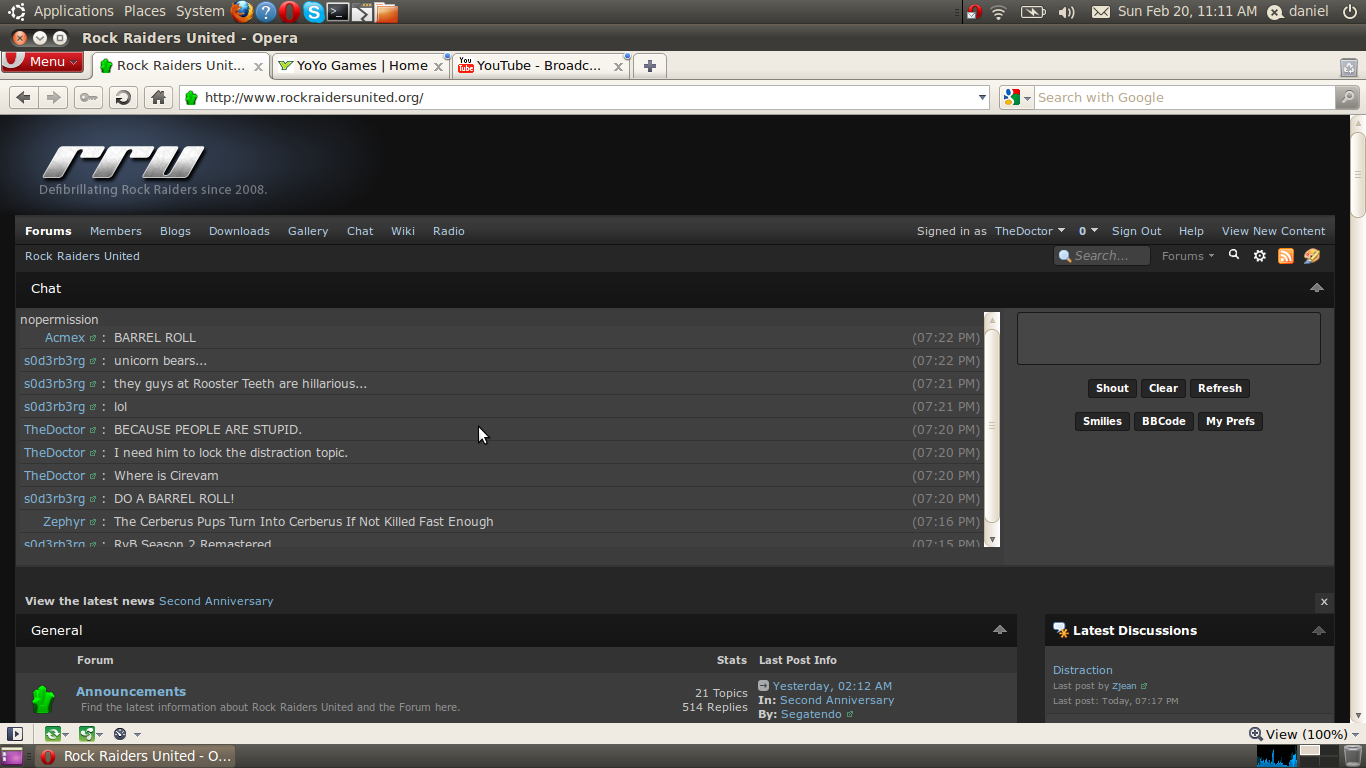Open the Opera Turbo status icon

pos(122,734)
